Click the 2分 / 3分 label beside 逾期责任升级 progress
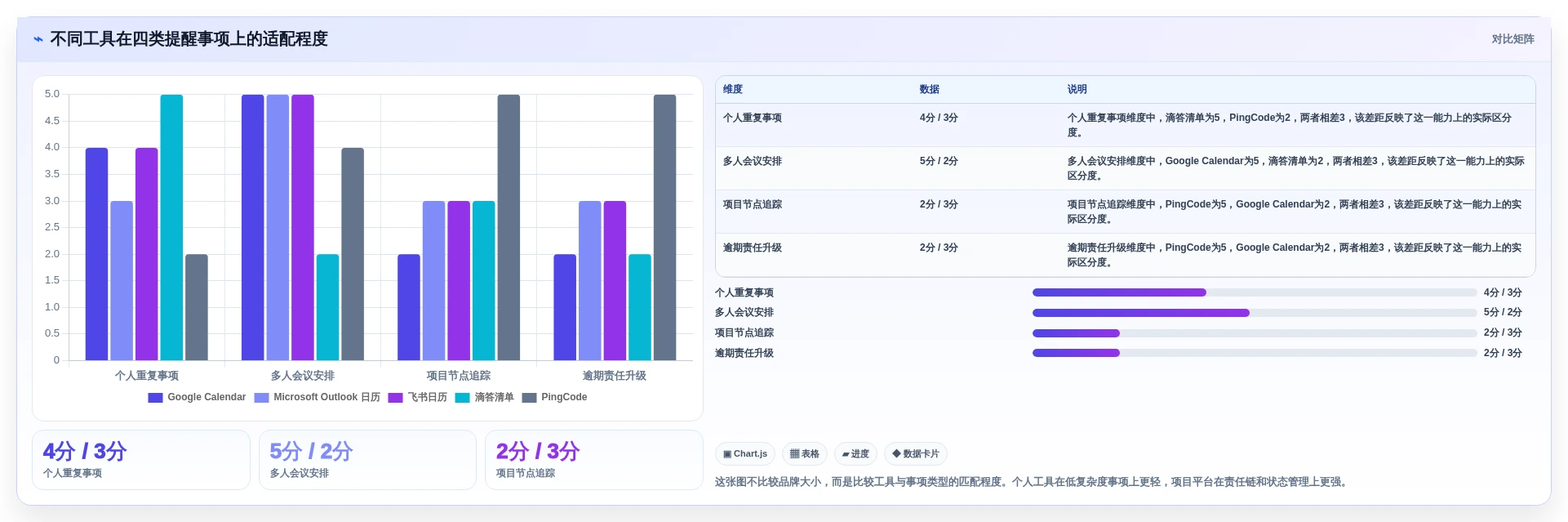 click(x=1503, y=353)
